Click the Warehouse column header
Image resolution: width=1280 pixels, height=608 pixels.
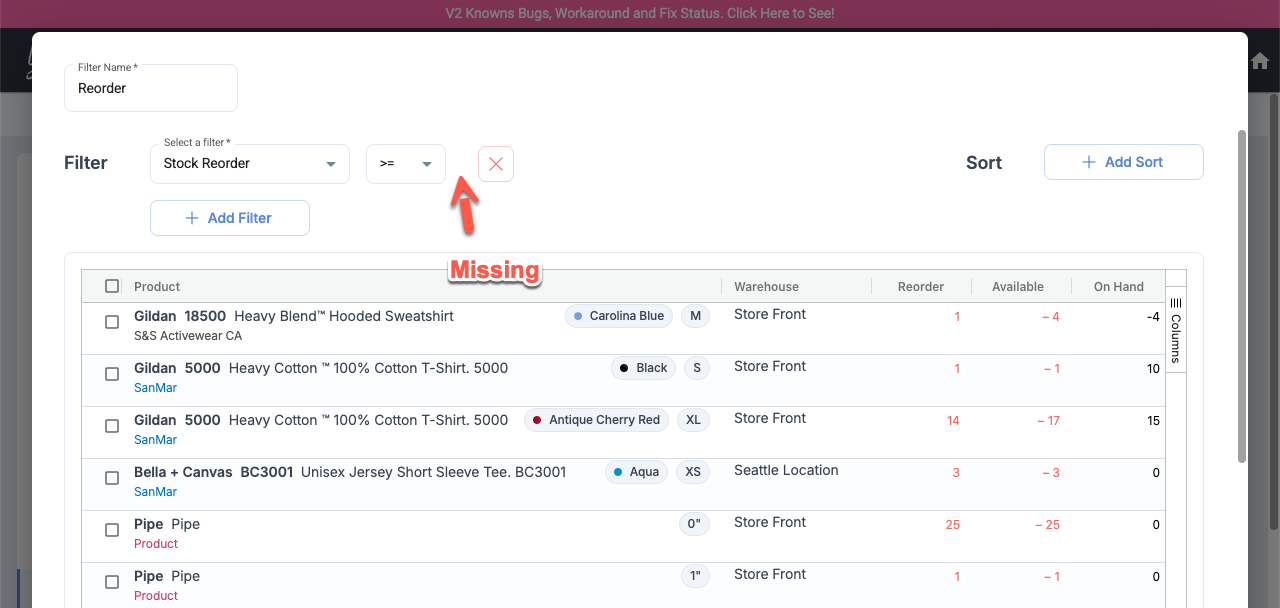(766, 286)
